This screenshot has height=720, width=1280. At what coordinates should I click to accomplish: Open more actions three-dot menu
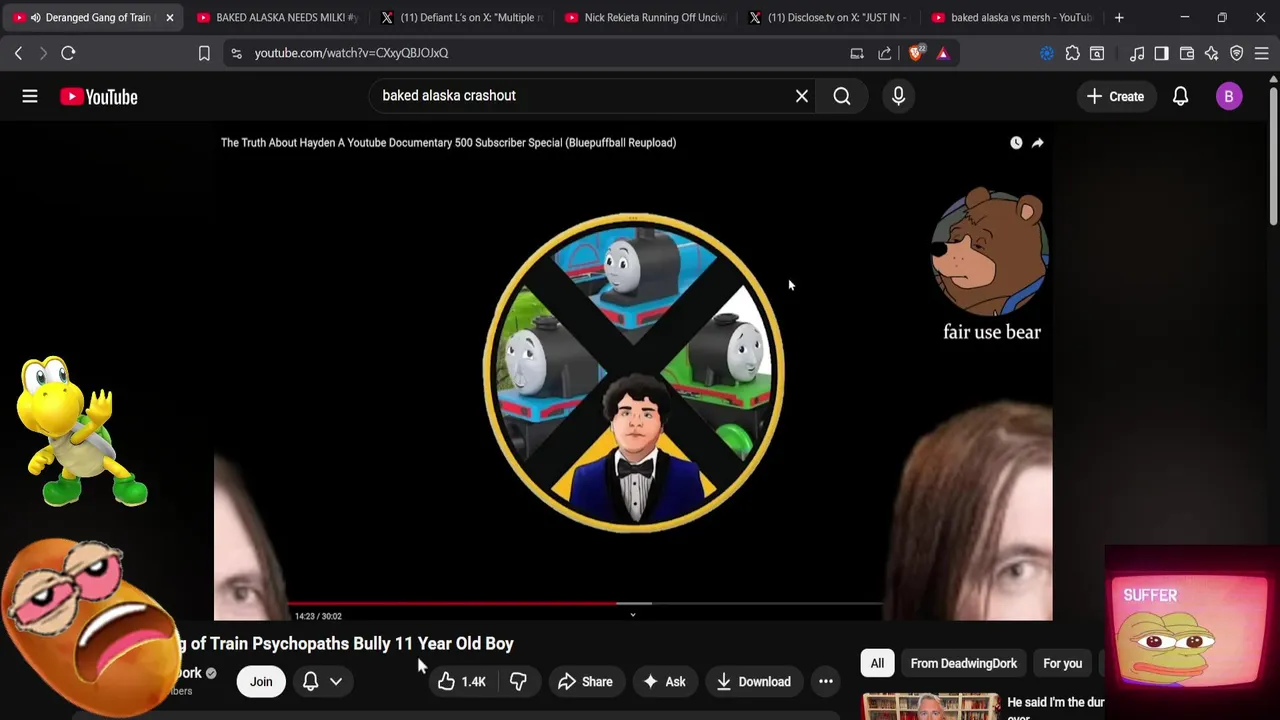pos(826,682)
